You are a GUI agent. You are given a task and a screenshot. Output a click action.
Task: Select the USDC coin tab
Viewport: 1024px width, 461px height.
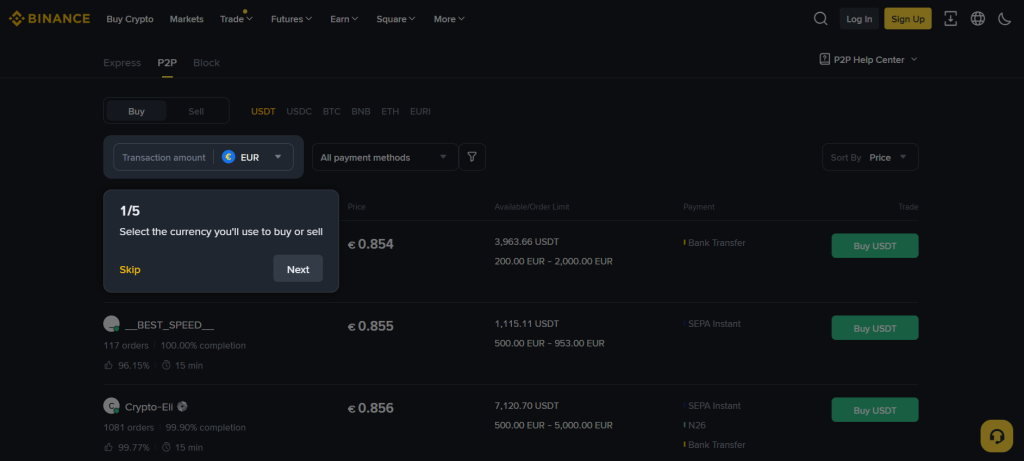point(299,111)
